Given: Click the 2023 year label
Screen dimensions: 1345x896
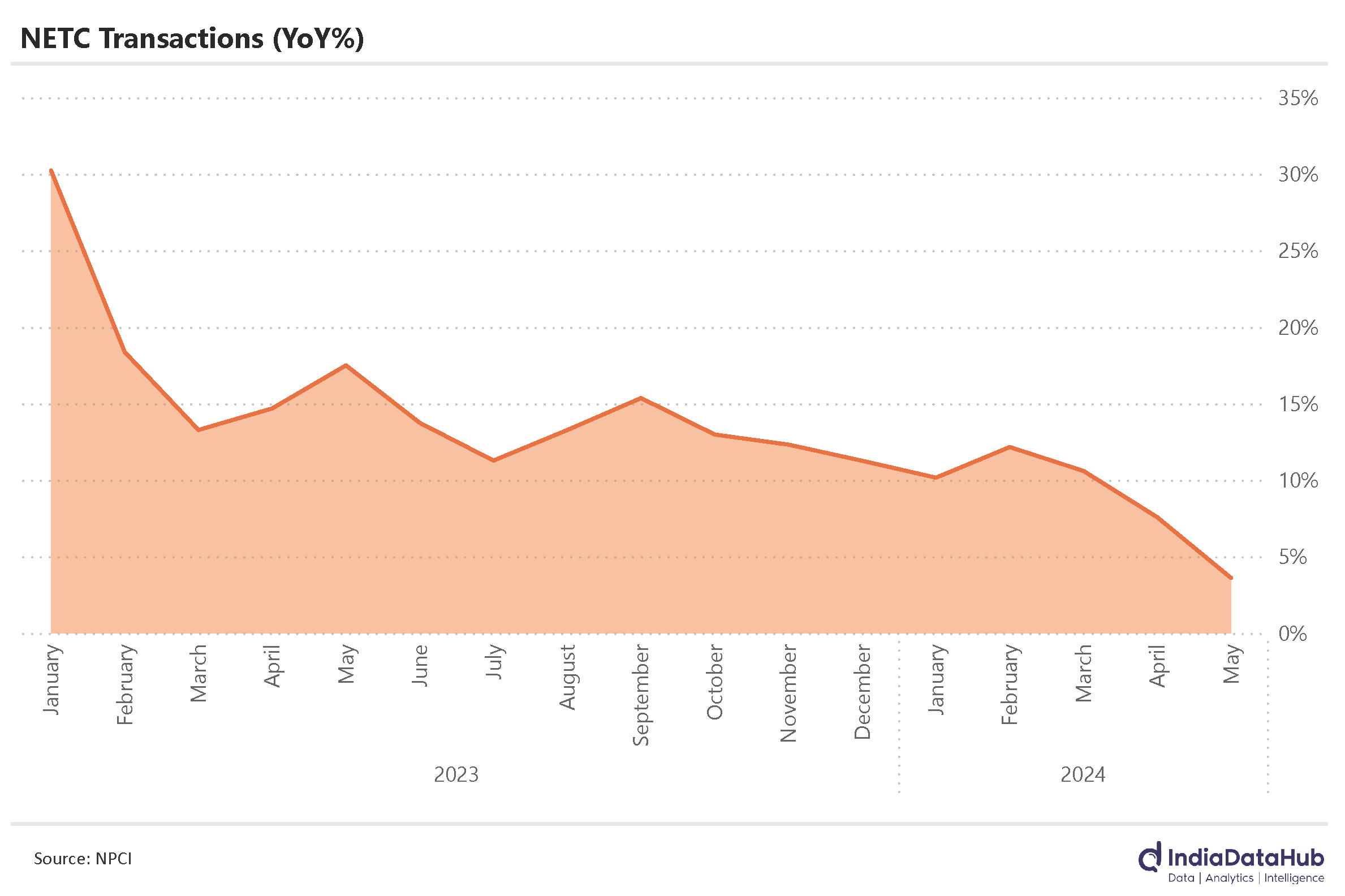Looking at the screenshot, I should (456, 775).
